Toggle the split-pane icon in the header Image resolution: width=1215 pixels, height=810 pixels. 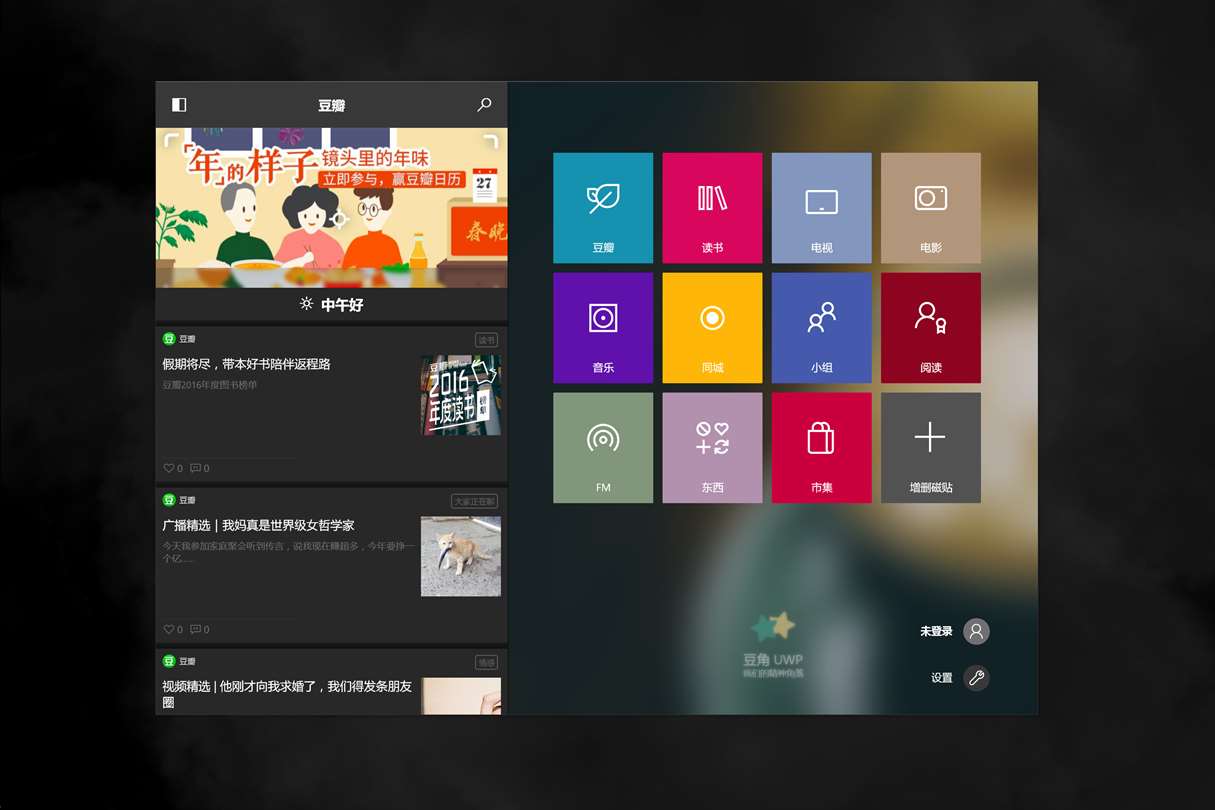pos(179,105)
